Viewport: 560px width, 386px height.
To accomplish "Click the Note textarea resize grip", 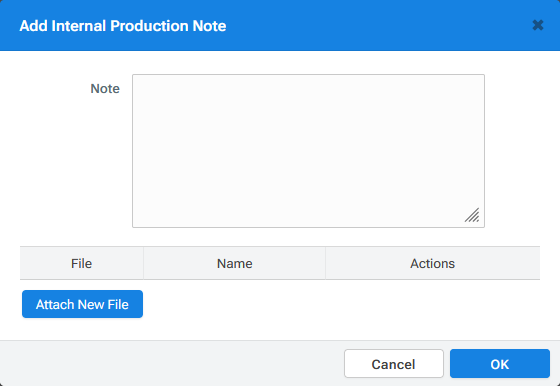I will coord(472,215).
